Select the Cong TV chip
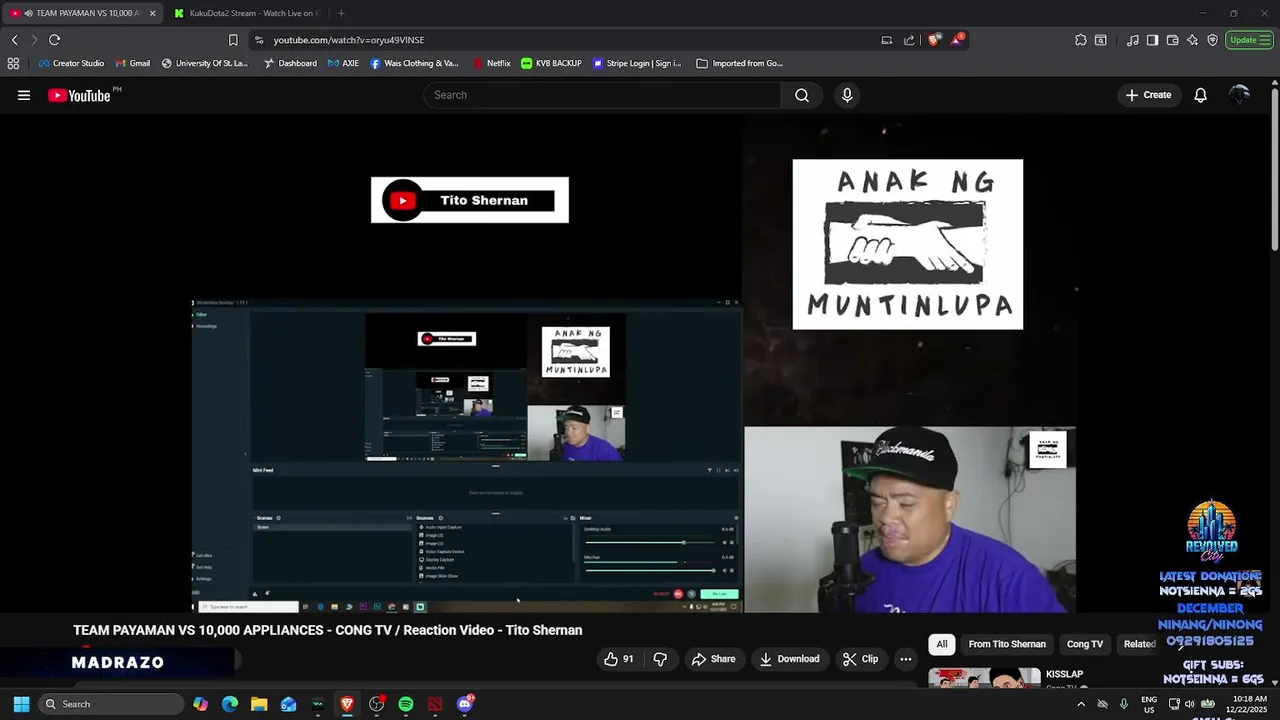Image resolution: width=1280 pixels, height=720 pixels. tap(1085, 644)
